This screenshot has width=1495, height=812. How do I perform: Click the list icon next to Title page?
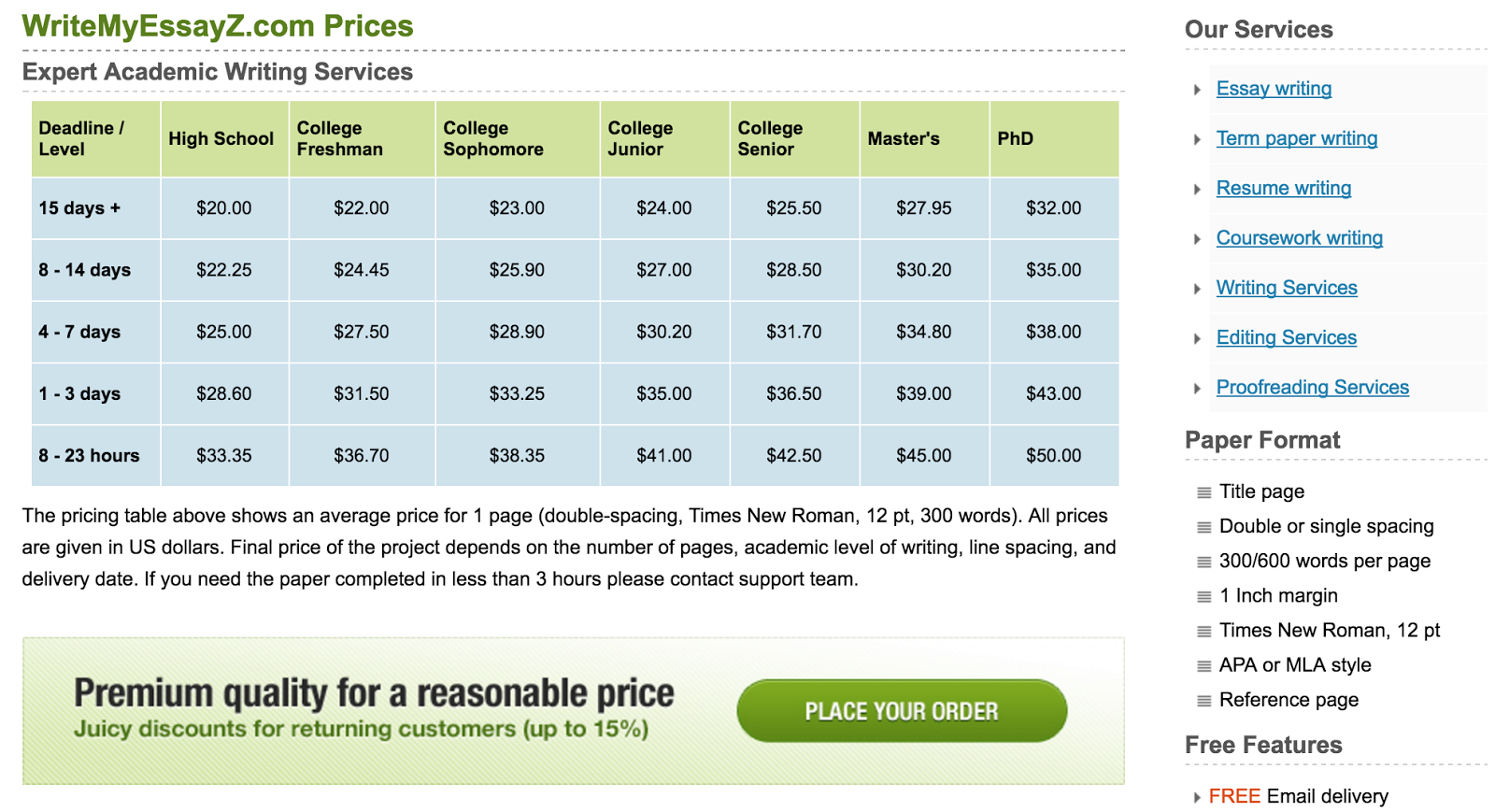(x=1203, y=492)
